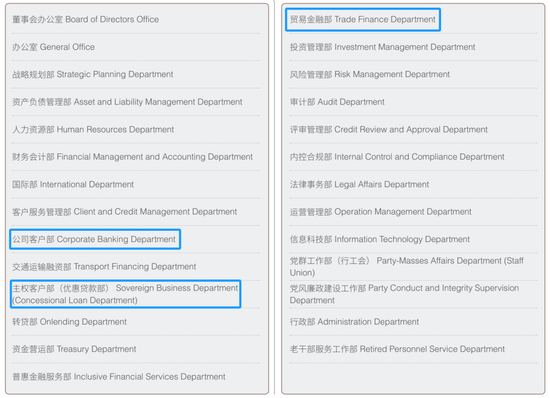The width and height of the screenshot is (550, 398).
Task: Open Corporate Banking Department
Action: point(94,239)
